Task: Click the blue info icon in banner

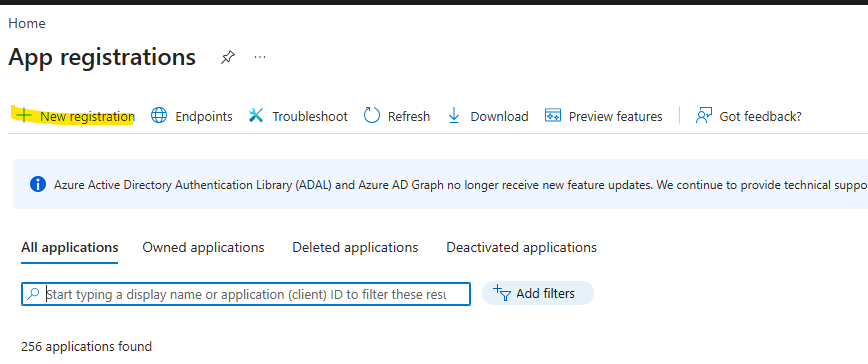Action: click(x=38, y=184)
